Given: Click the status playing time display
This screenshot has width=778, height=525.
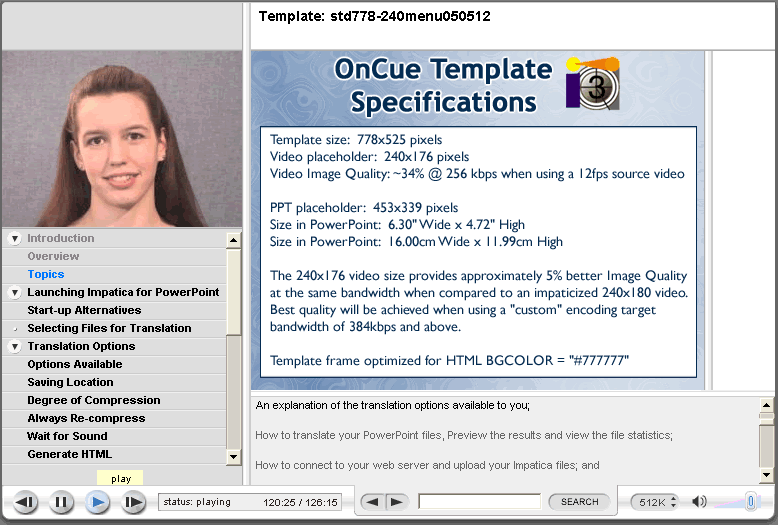Looking at the screenshot, I should click(251, 502).
